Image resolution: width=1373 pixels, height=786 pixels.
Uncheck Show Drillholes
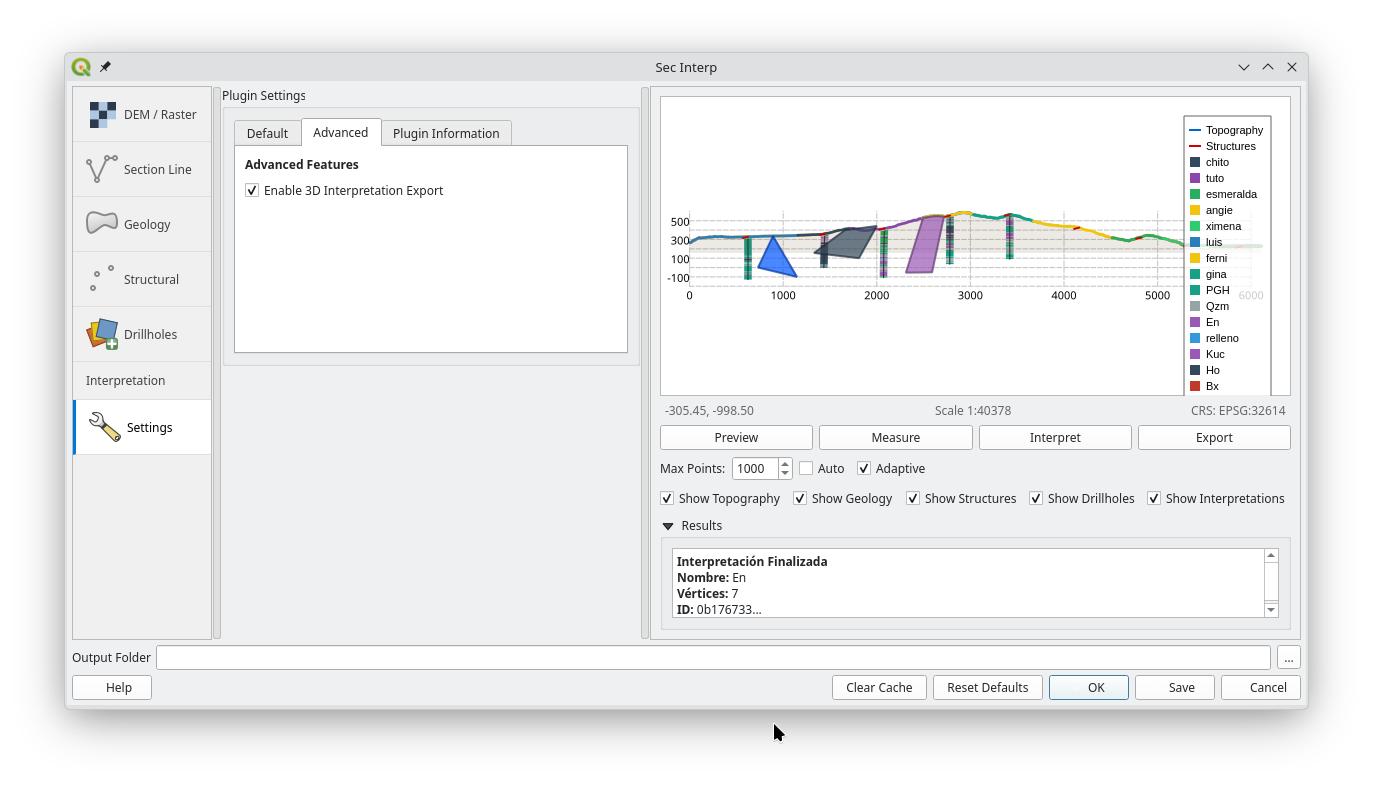point(1036,498)
